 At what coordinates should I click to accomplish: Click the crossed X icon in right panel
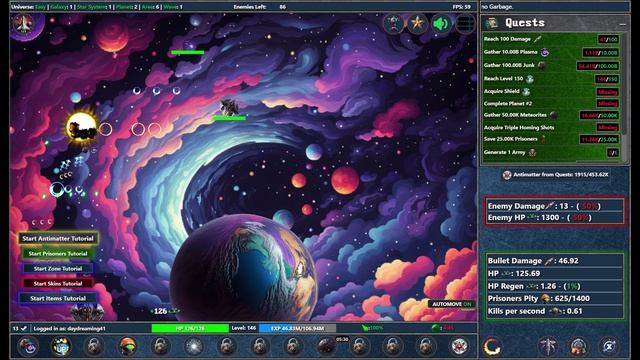coord(609,346)
